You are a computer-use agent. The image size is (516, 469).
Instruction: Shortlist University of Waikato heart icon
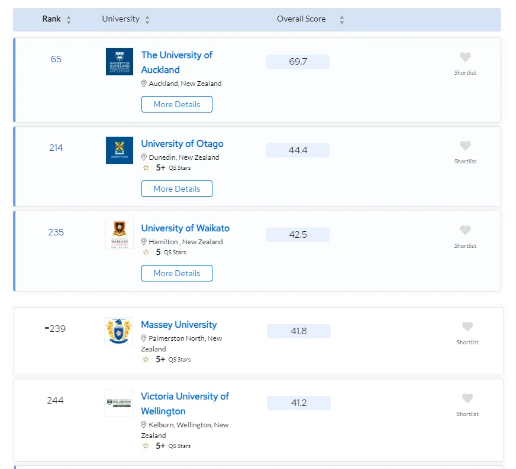click(x=465, y=230)
